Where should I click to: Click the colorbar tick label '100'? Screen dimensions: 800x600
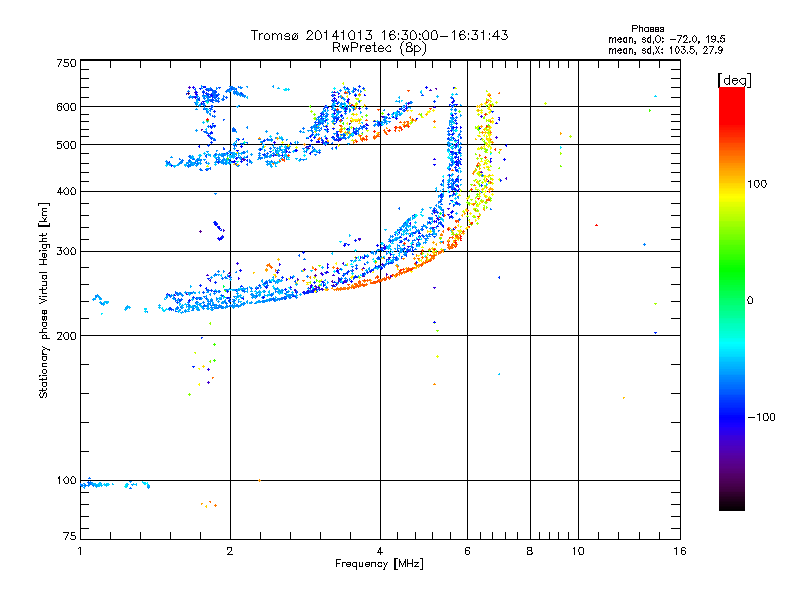point(757,184)
